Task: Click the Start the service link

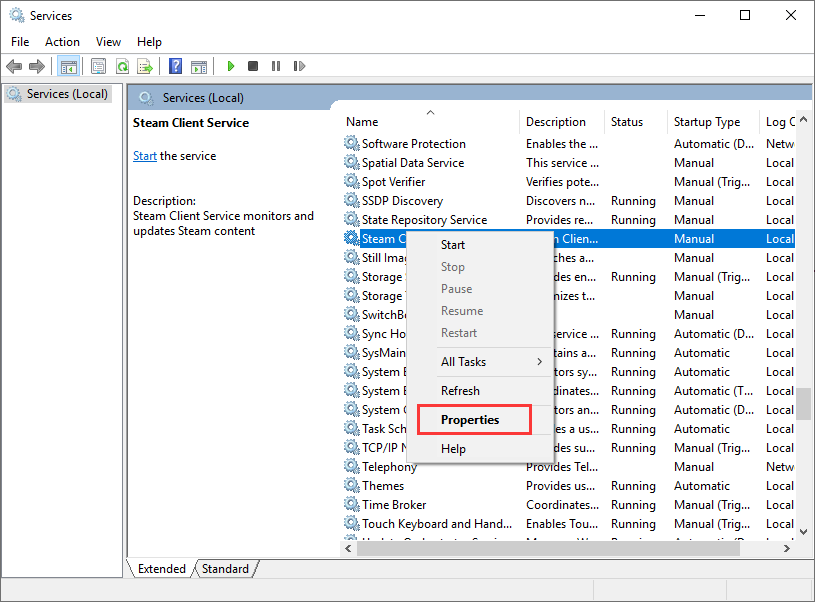Action: [144, 156]
